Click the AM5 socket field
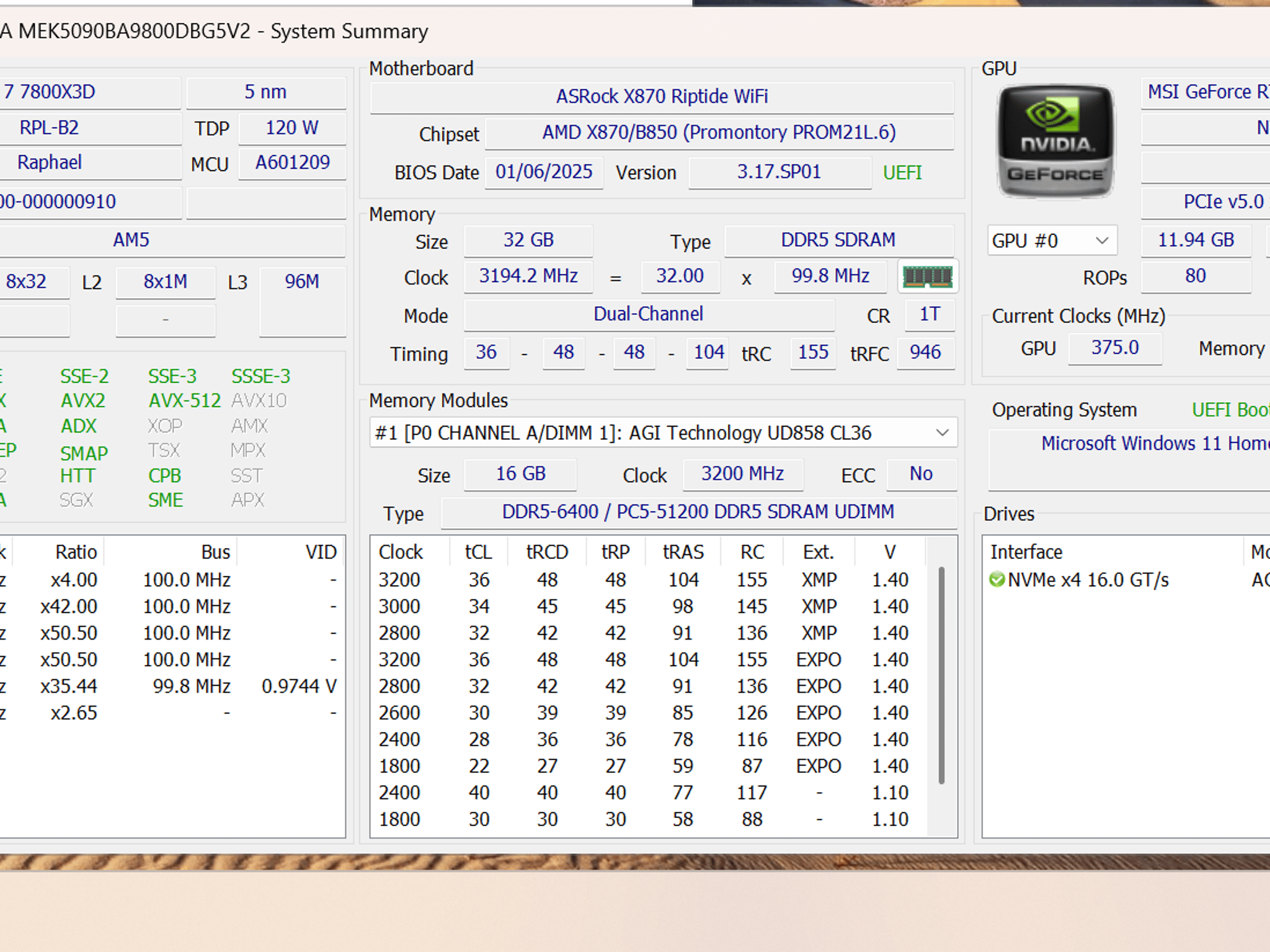The height and width of the screenshot is (952, 1270). 172,240
